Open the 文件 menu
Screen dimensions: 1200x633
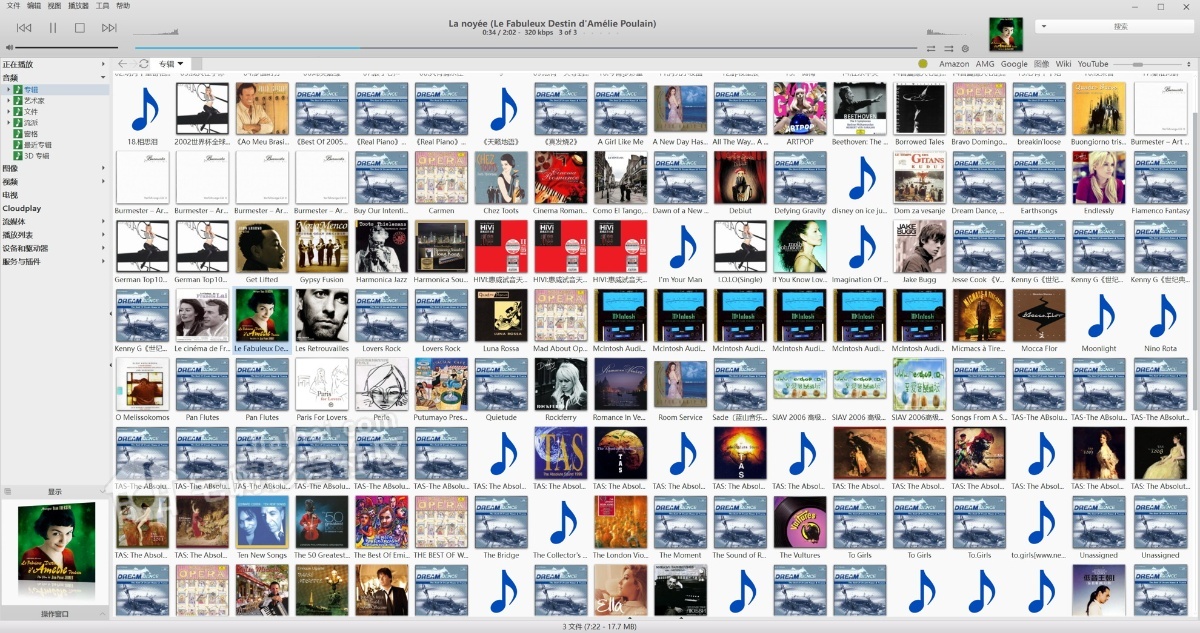pyautogui.click(x=13, y=5)
